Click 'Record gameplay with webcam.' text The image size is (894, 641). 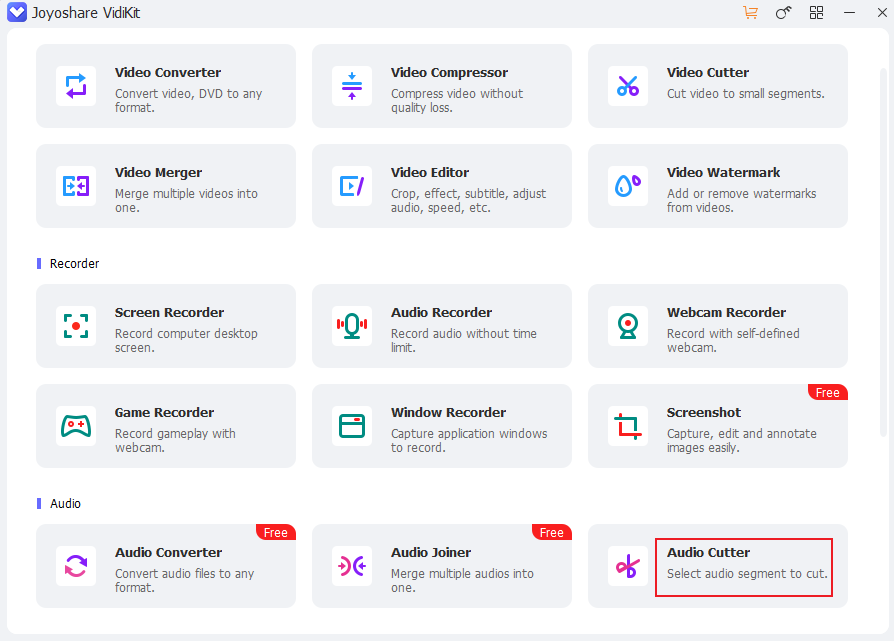click(175, 440)
